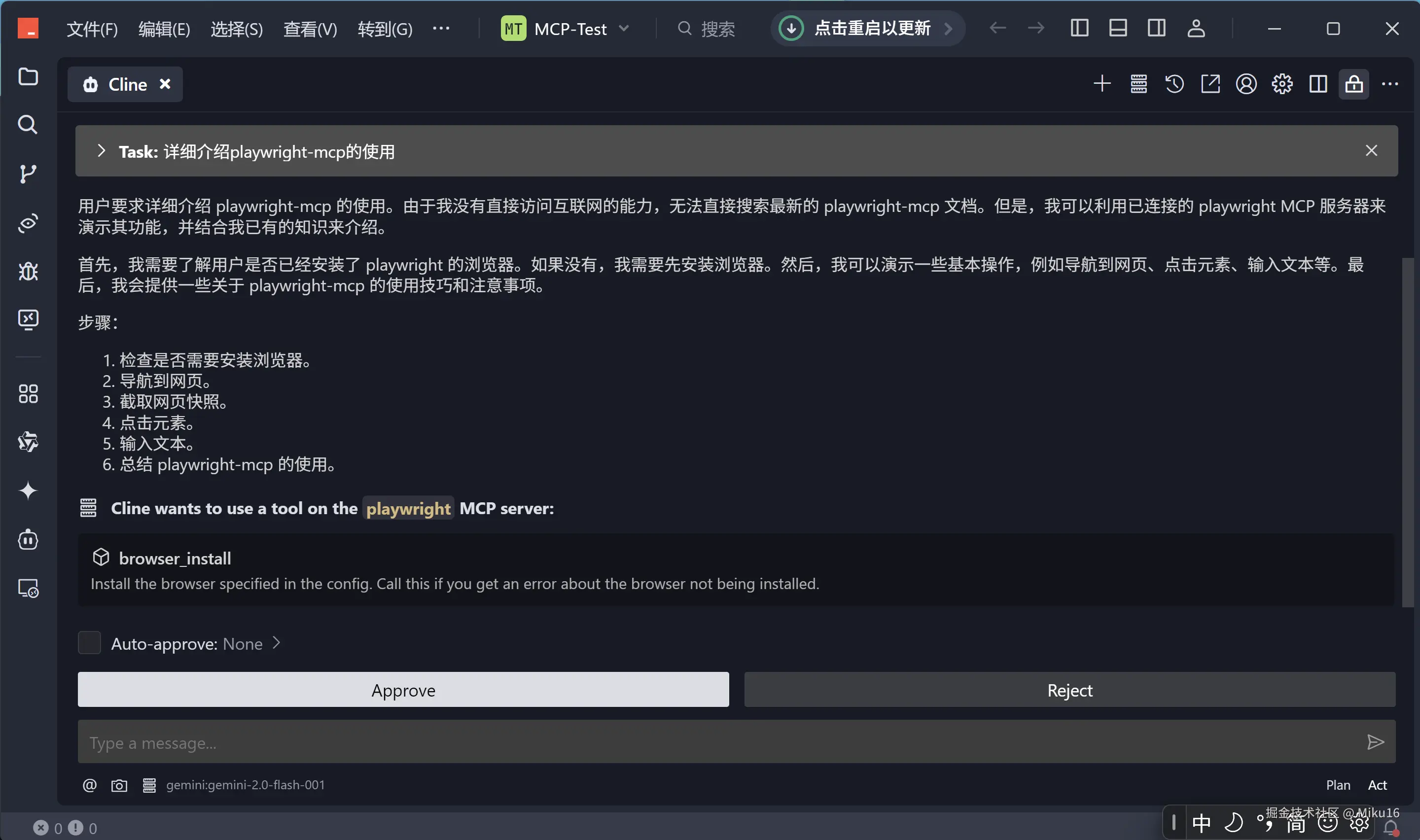Open the MCP Servers icon in Cline toolbar
This screenshot has height=840, width=1420.
[x=1138, y=84]
